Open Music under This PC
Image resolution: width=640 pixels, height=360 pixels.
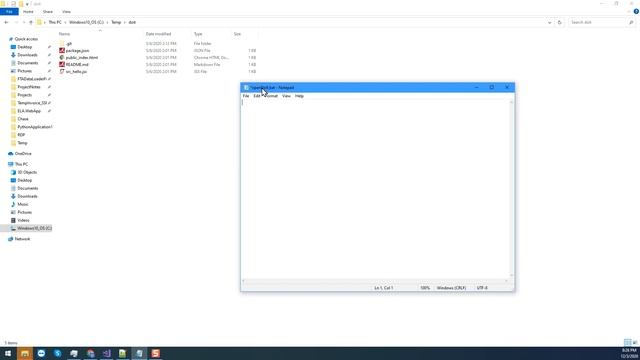tap(23, 204)
